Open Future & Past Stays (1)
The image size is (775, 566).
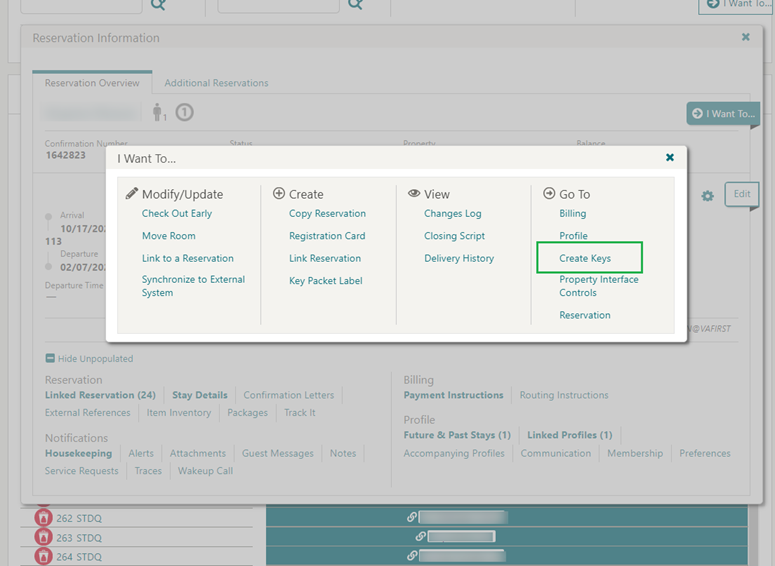[x=457, y=435]
